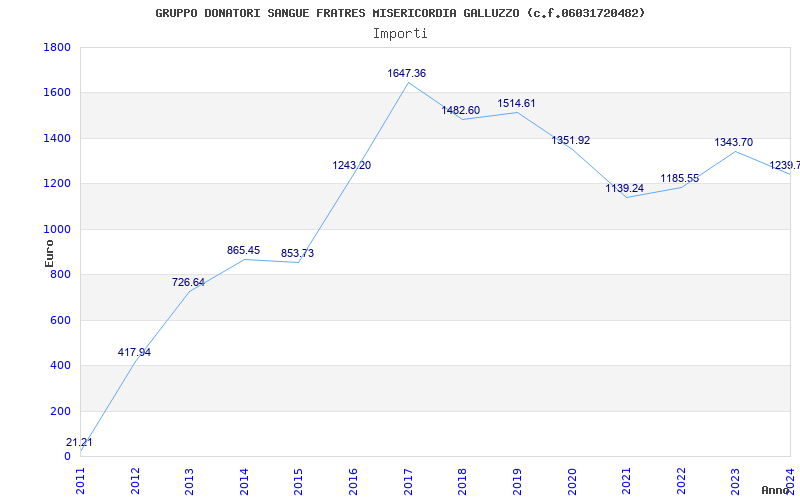Screen dimensions: 800x500
Task: Click the 'Importi' subtitle
Action: (400, 34)
